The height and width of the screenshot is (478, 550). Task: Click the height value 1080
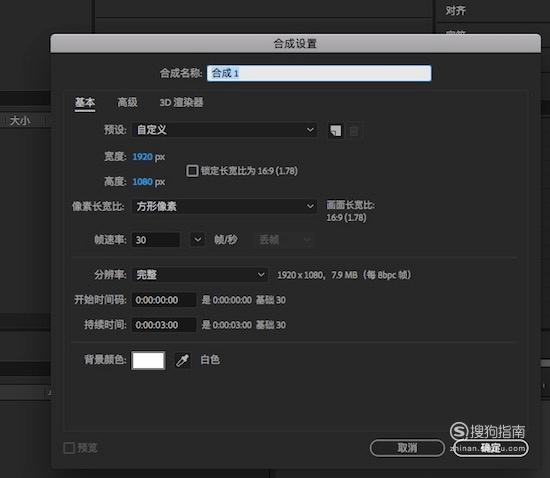[x=142, y=182]
